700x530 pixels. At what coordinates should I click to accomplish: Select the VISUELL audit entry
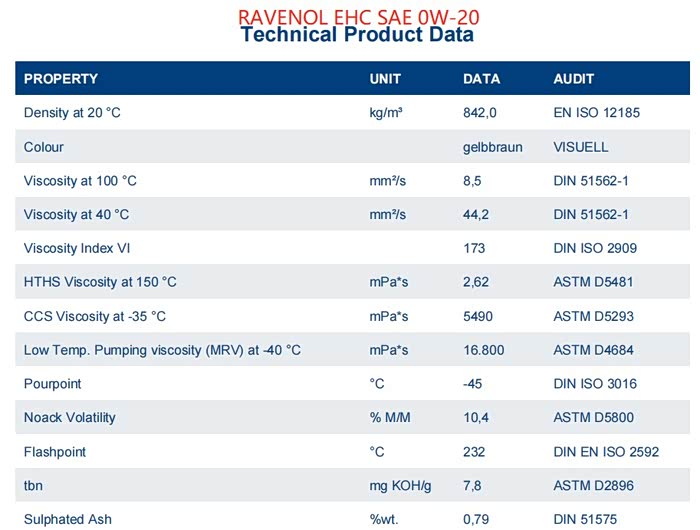(x=581, y=147)
